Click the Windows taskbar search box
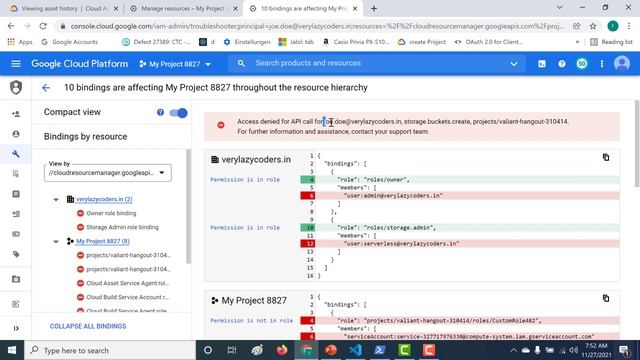 (x=111, y=350)
